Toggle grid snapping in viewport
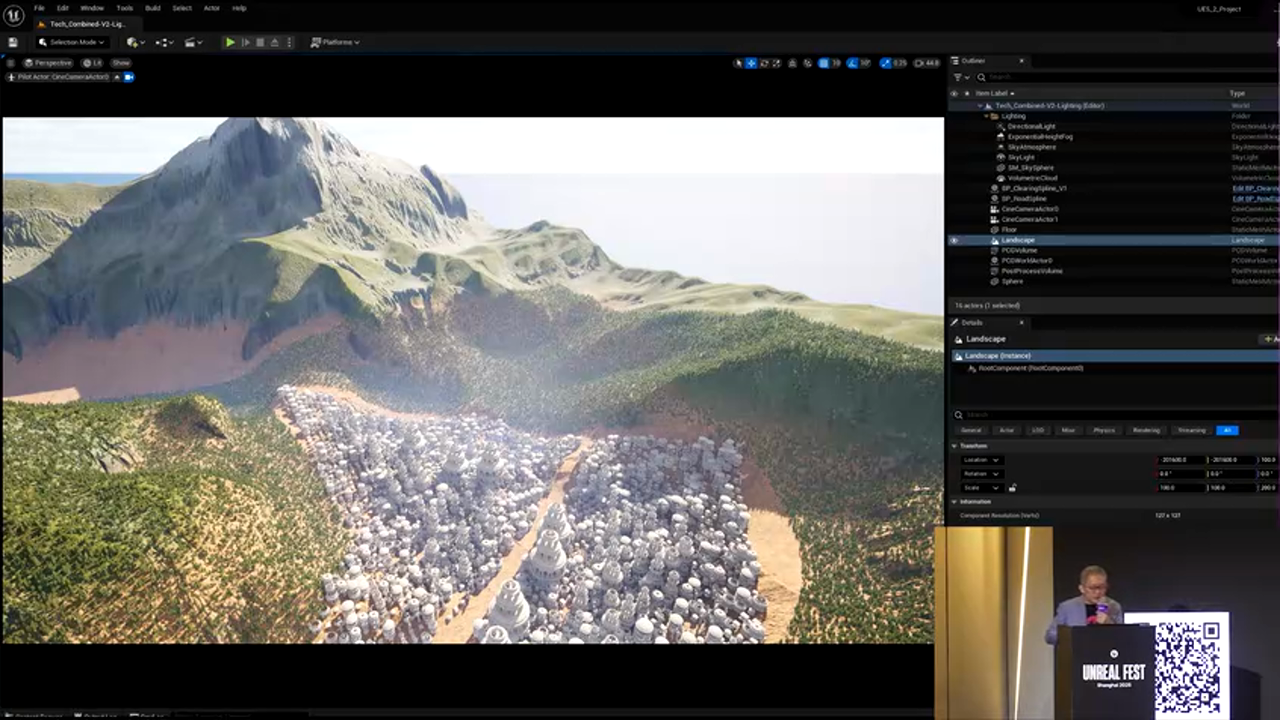 (x=823, y=63)
